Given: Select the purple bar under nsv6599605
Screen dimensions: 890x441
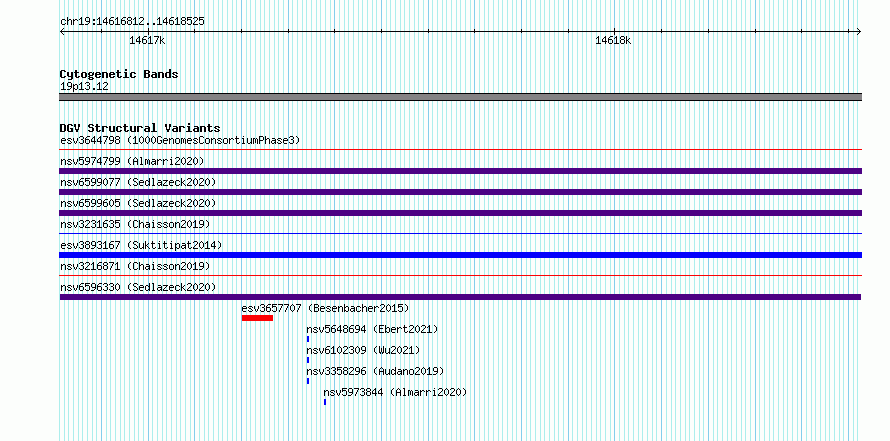Looking at the screenshot, I should click(x=460, y=213).
